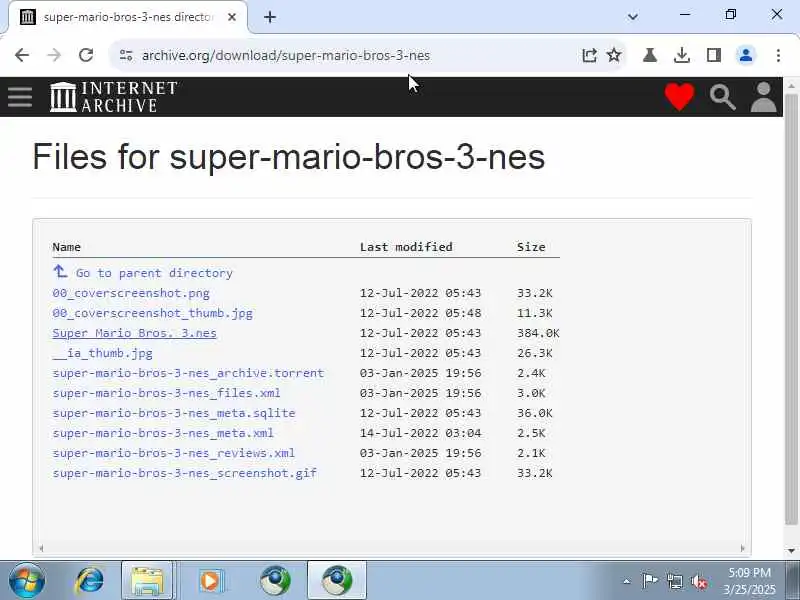800x600 pixels.
Task: Open the Chrome downloads icon
Action: point(682,55)
